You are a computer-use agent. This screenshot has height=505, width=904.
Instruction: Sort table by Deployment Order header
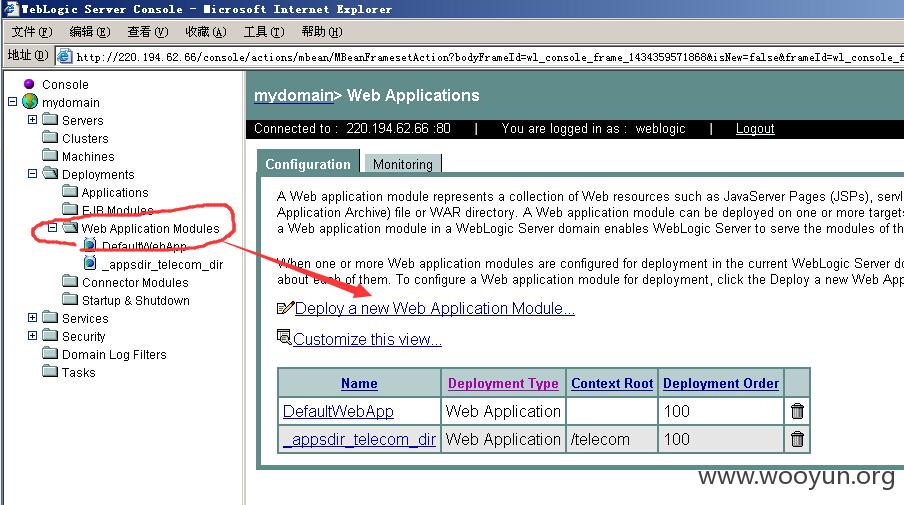point(721,383)
